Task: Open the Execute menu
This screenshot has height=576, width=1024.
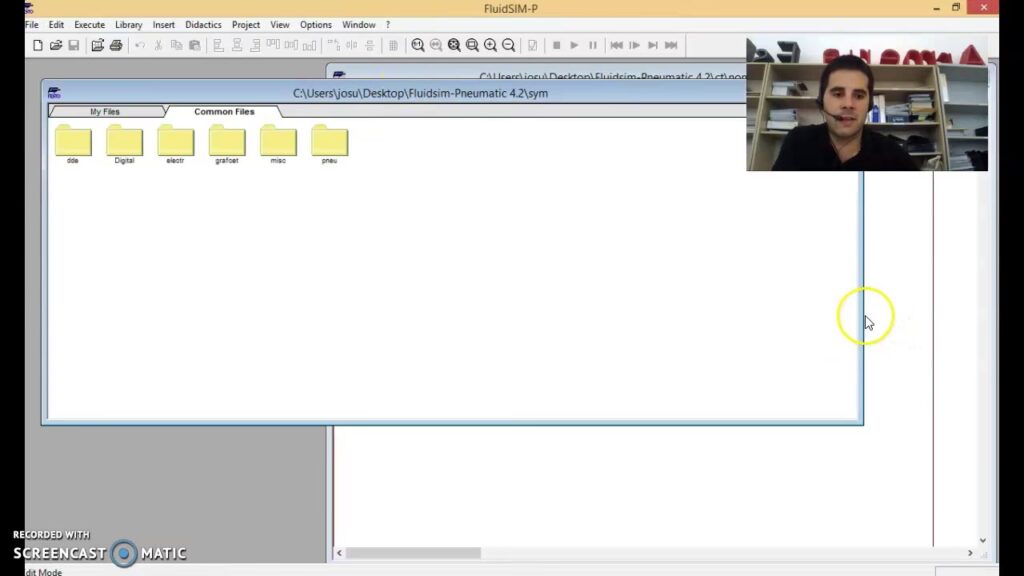Action: coord(89,25)
